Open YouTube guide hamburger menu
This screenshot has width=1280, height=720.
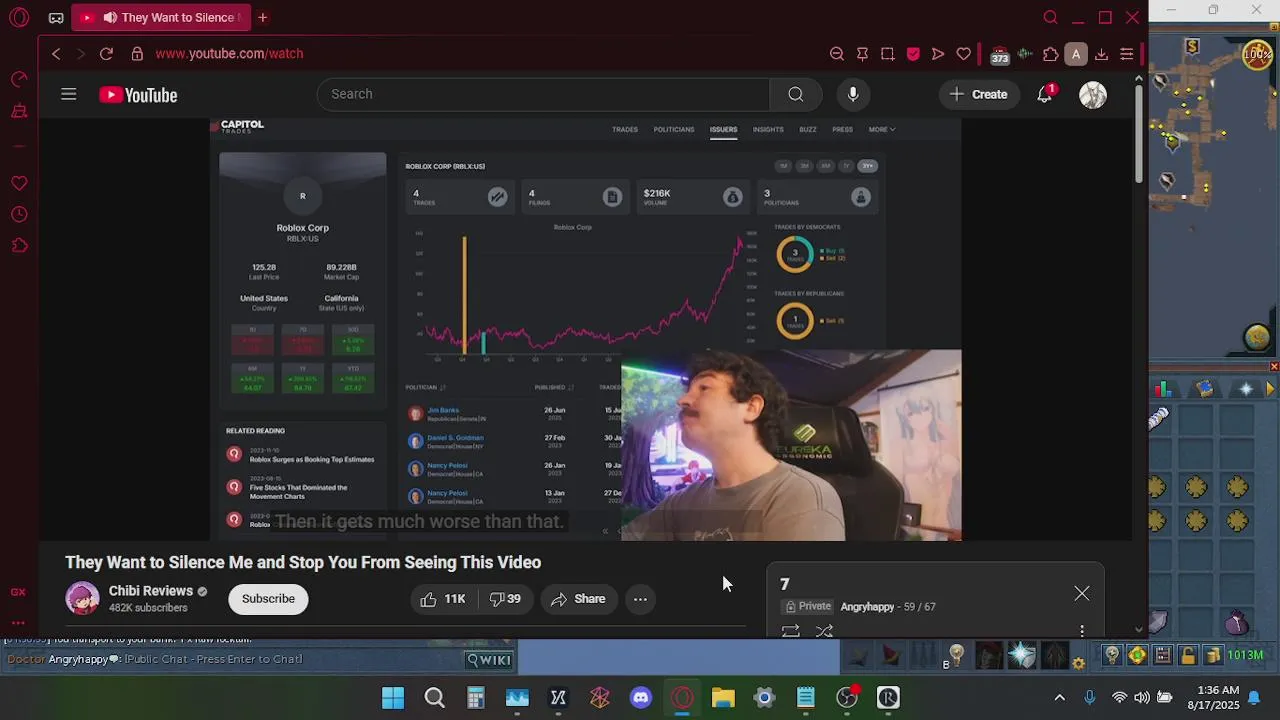(68, 94)
